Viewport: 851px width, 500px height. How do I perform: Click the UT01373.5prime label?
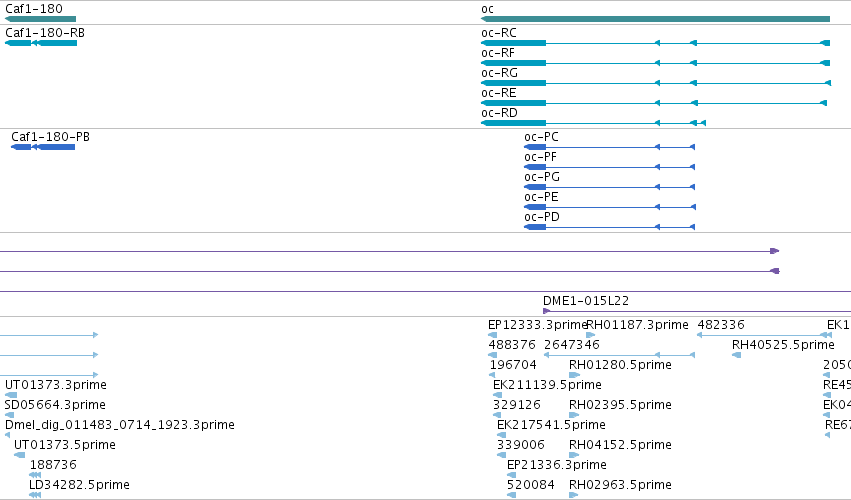pyautogui.click(x=65, y=445)
